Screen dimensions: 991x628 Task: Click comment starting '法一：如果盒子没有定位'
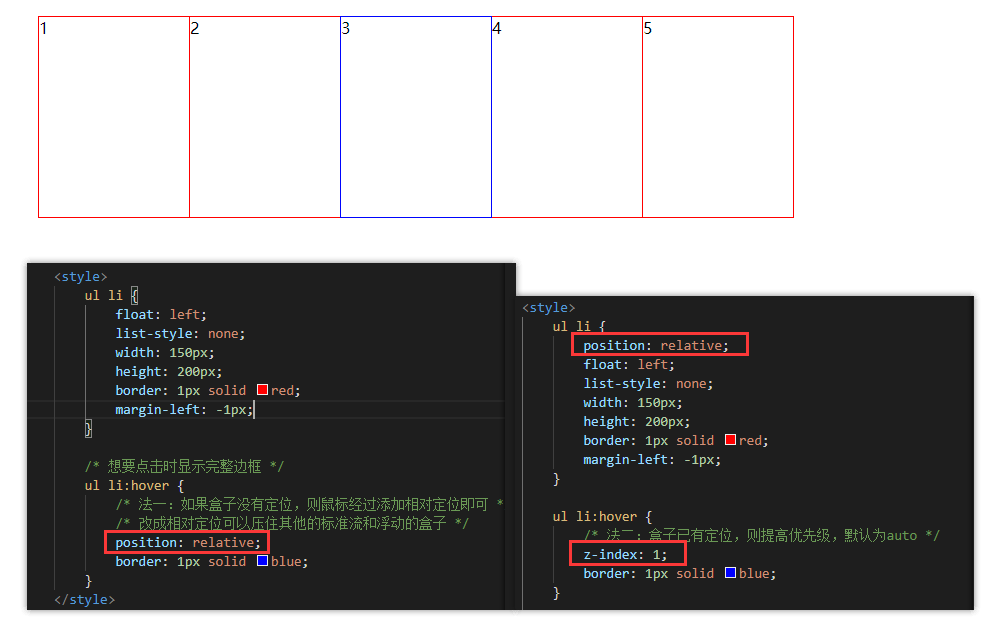[309, 504]
